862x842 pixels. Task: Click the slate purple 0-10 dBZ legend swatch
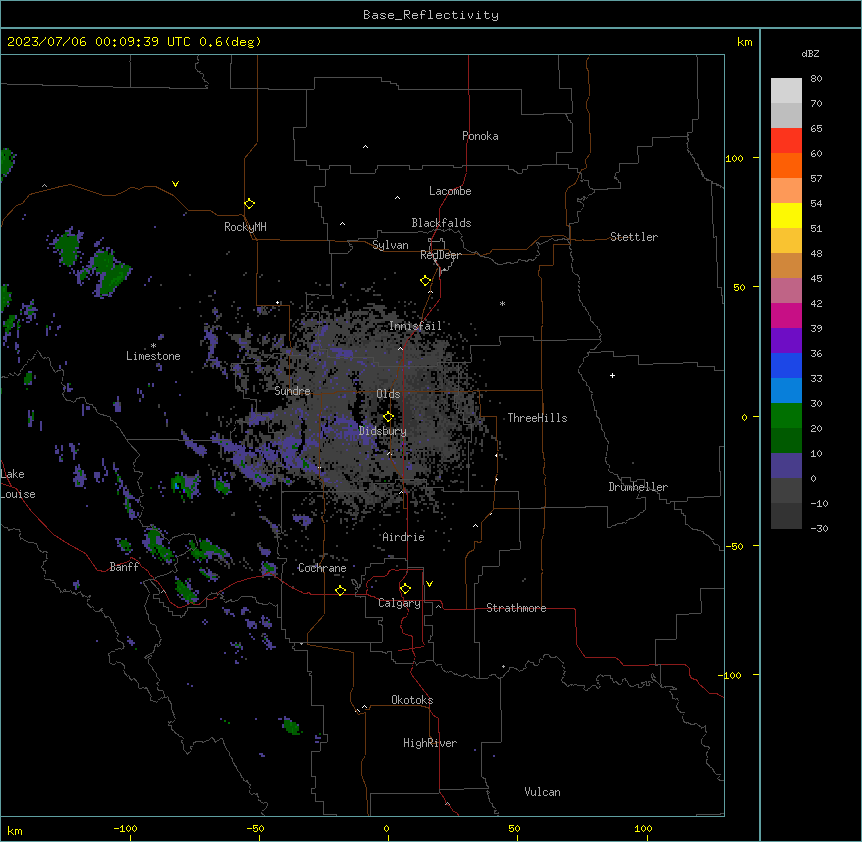(786, 466)
